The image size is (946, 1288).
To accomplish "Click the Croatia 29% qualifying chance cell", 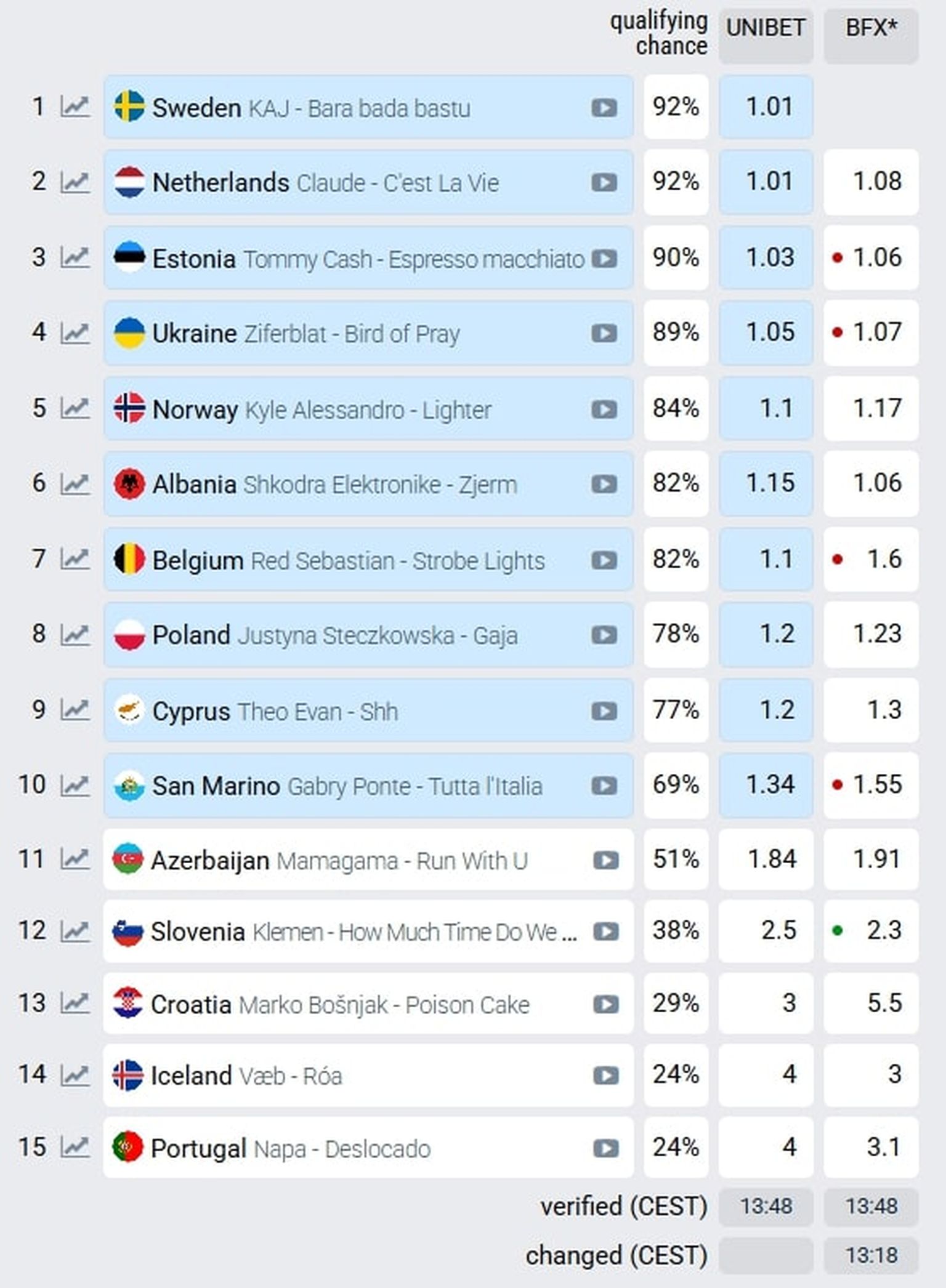I will pyautogui.click(x=676, y=1004).
